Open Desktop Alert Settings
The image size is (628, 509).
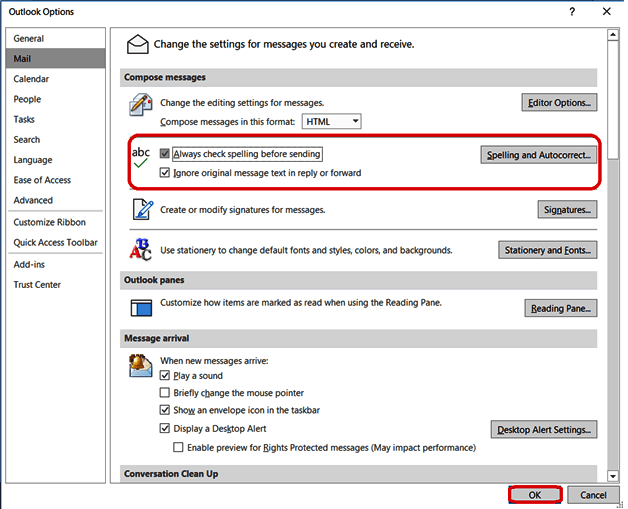[544, 429]
